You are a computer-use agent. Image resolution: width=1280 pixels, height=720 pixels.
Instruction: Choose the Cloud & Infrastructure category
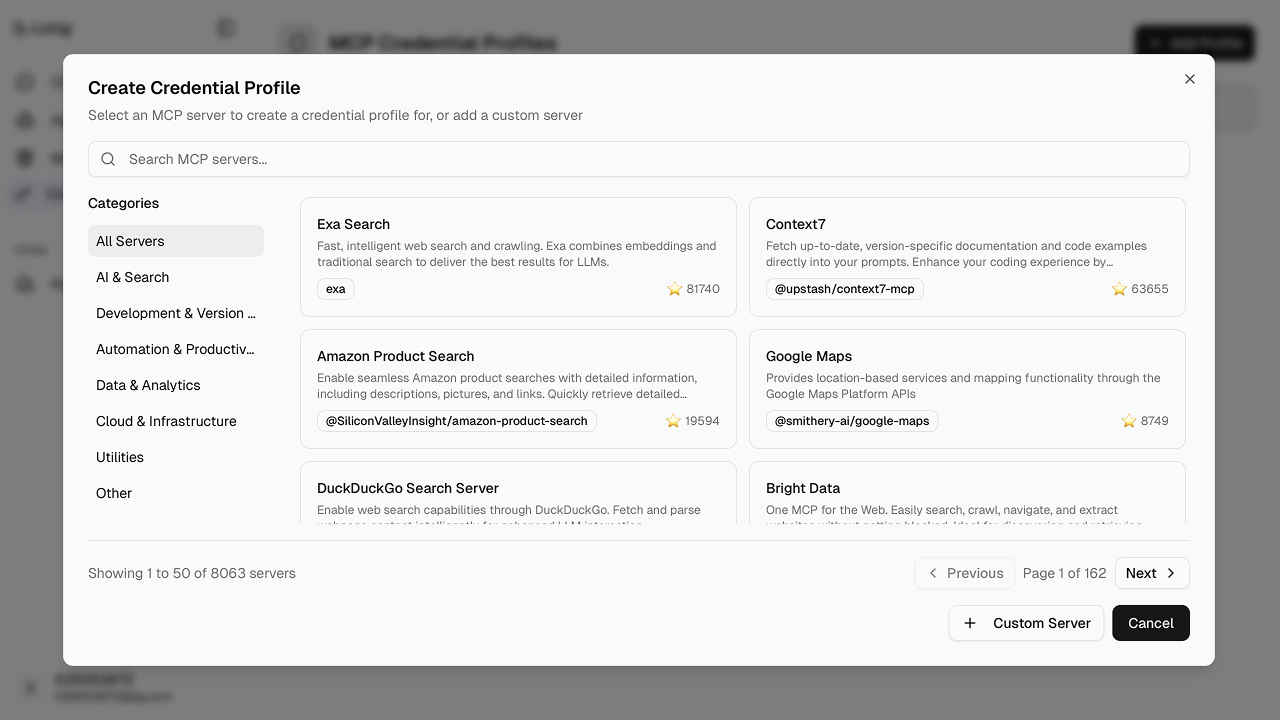pyautogui.click(x=176, y=421)
